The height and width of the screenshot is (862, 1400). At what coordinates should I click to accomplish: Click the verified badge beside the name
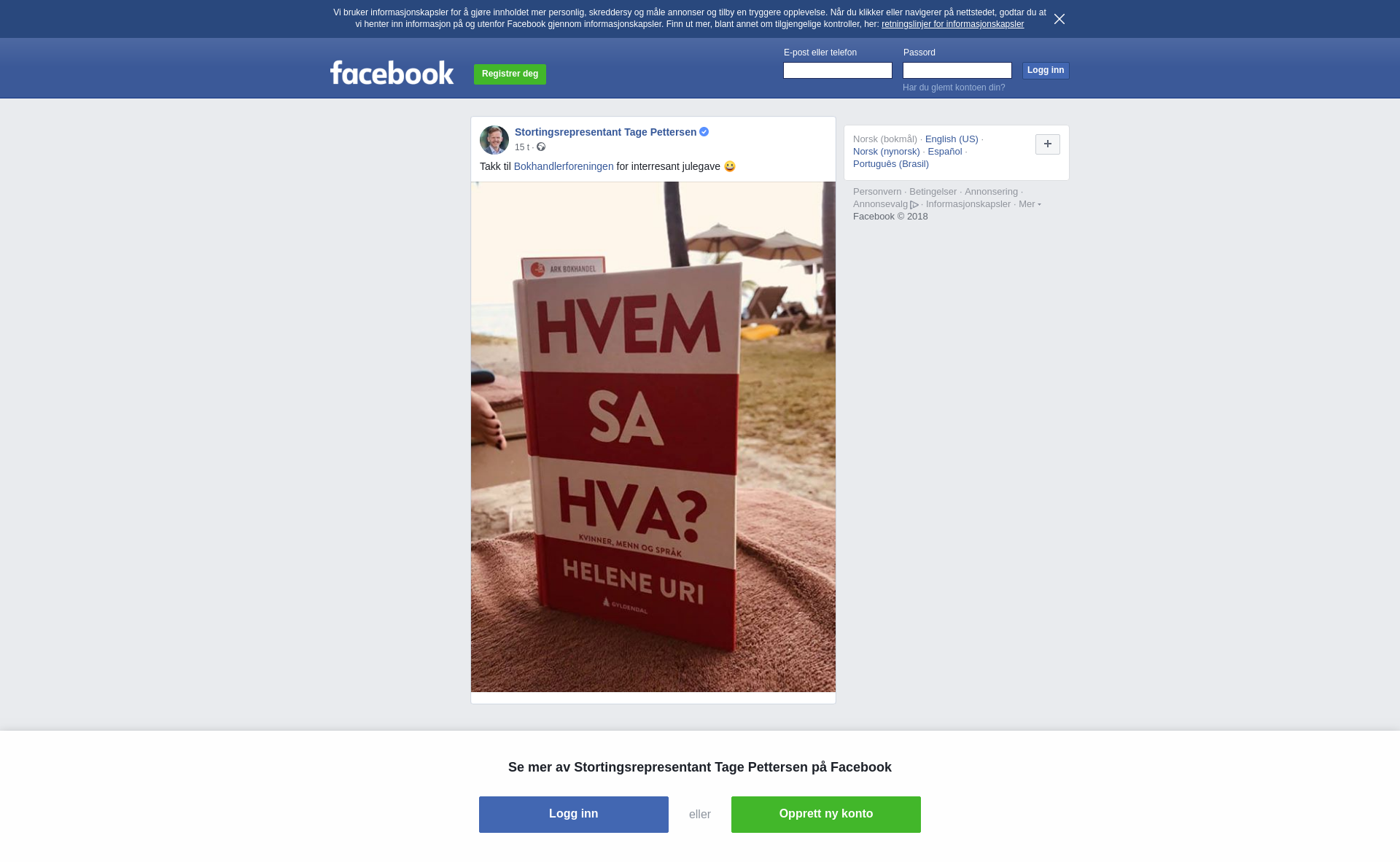(704, 132)
